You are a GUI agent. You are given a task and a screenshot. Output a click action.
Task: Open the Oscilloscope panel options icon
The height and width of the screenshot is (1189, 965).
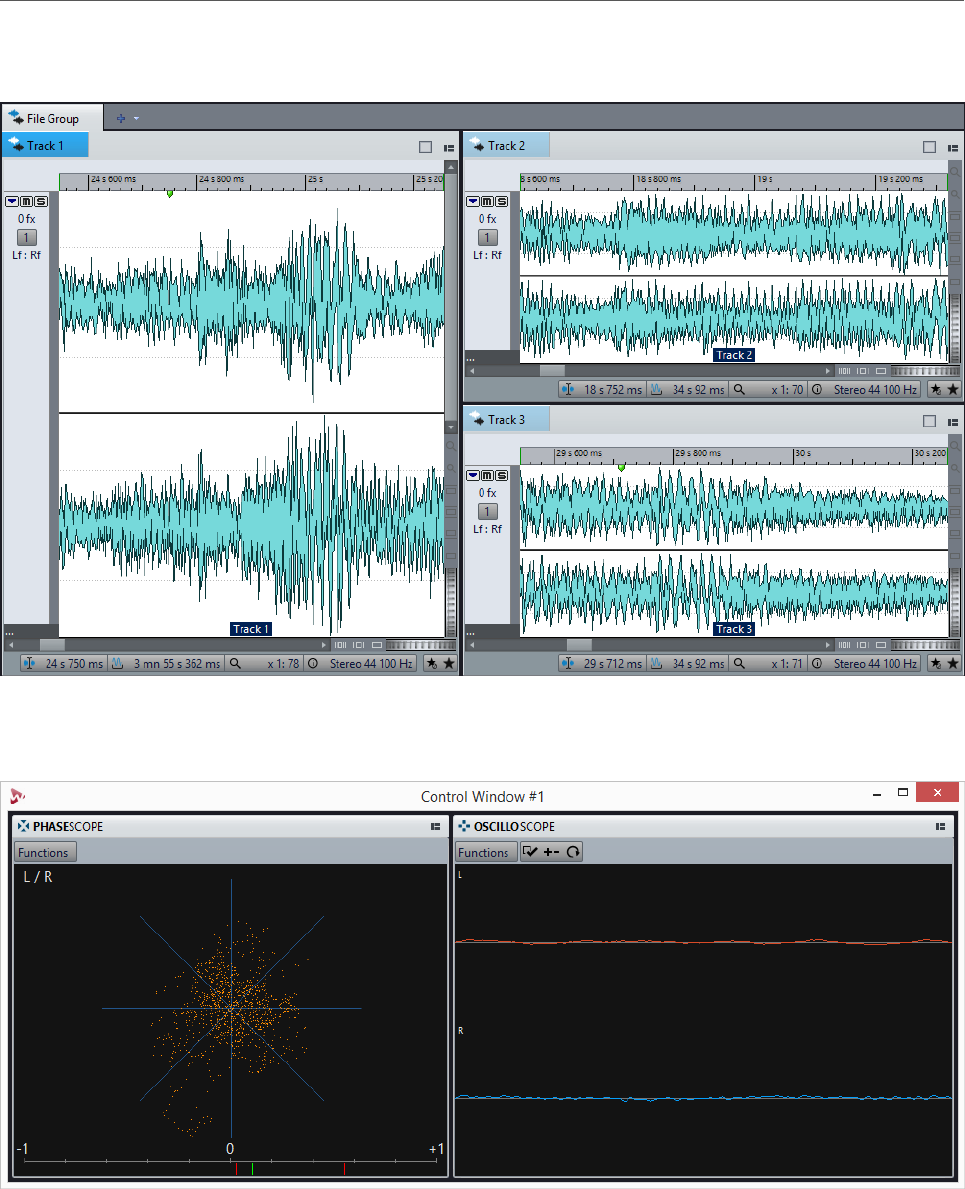coord(940,827)
